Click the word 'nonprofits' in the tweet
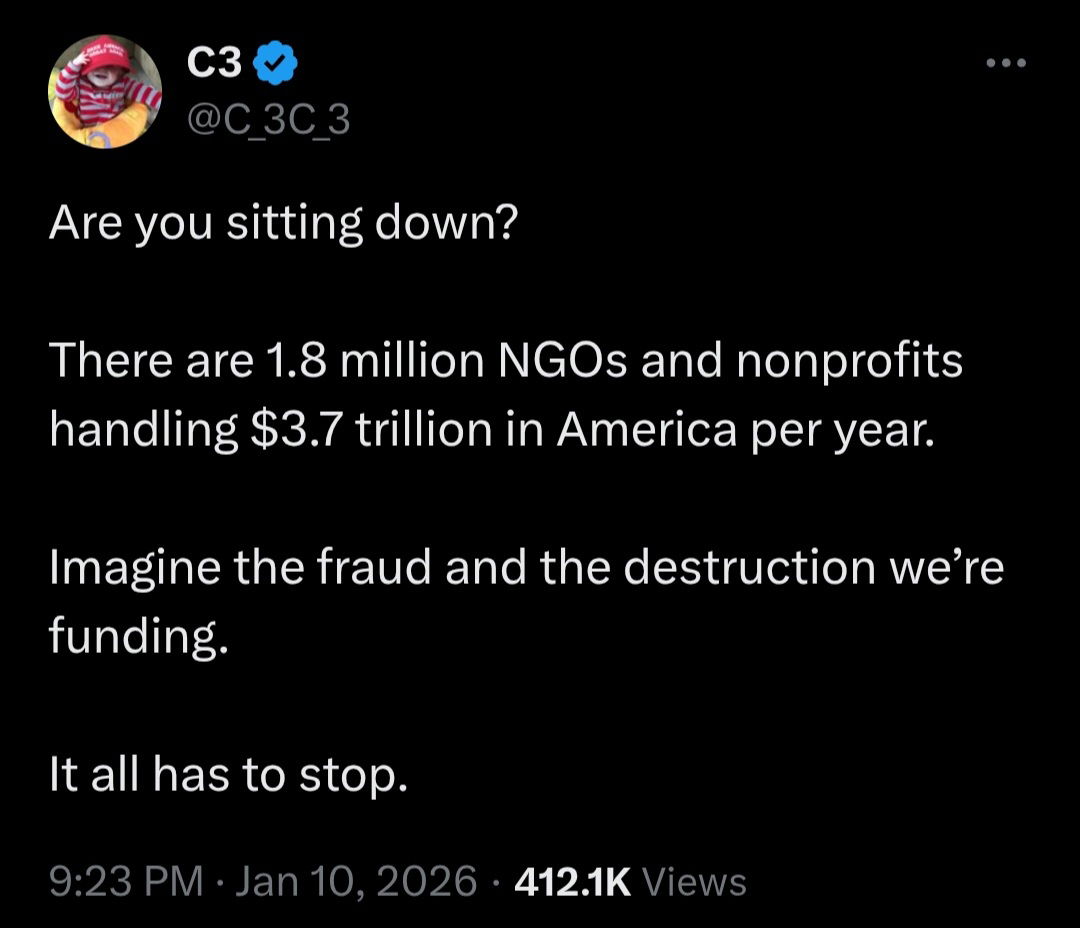1080x928 pixels. pos(850,361)
